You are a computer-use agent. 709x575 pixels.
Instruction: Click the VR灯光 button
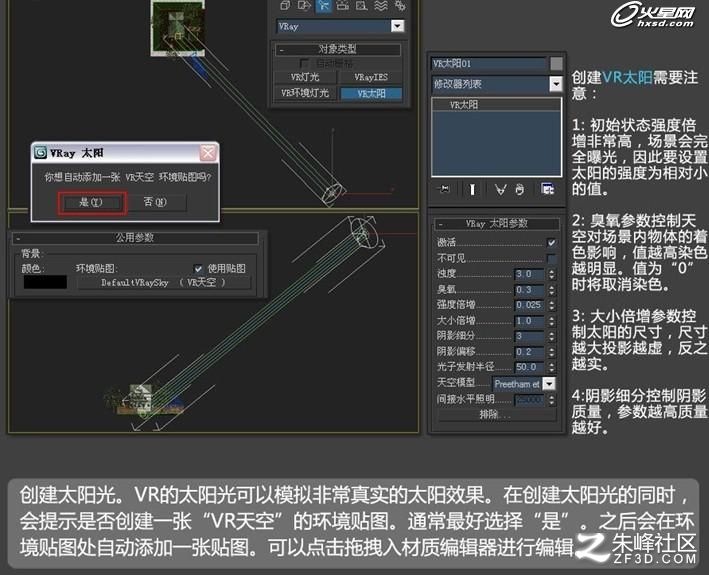point(305,77)
